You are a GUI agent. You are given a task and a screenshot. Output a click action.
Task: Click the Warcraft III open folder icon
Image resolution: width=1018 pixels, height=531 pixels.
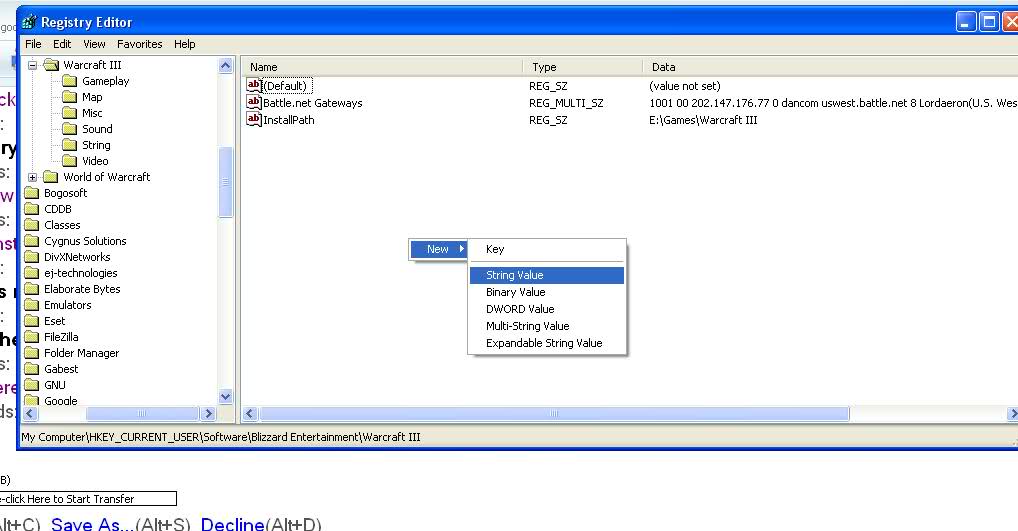pyautogui.click(x=51, y=65)
